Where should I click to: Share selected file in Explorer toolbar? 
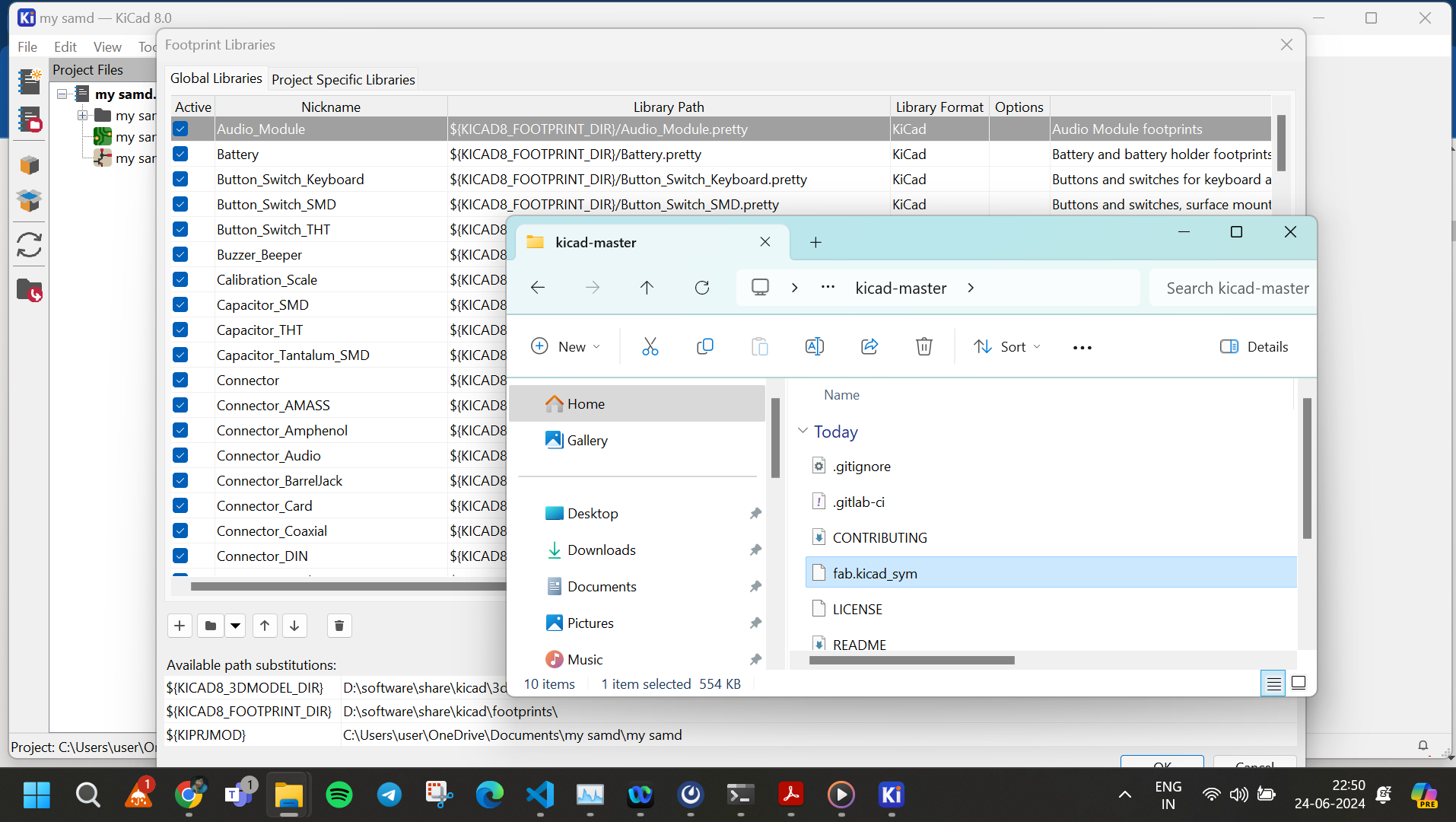point(869,346)
